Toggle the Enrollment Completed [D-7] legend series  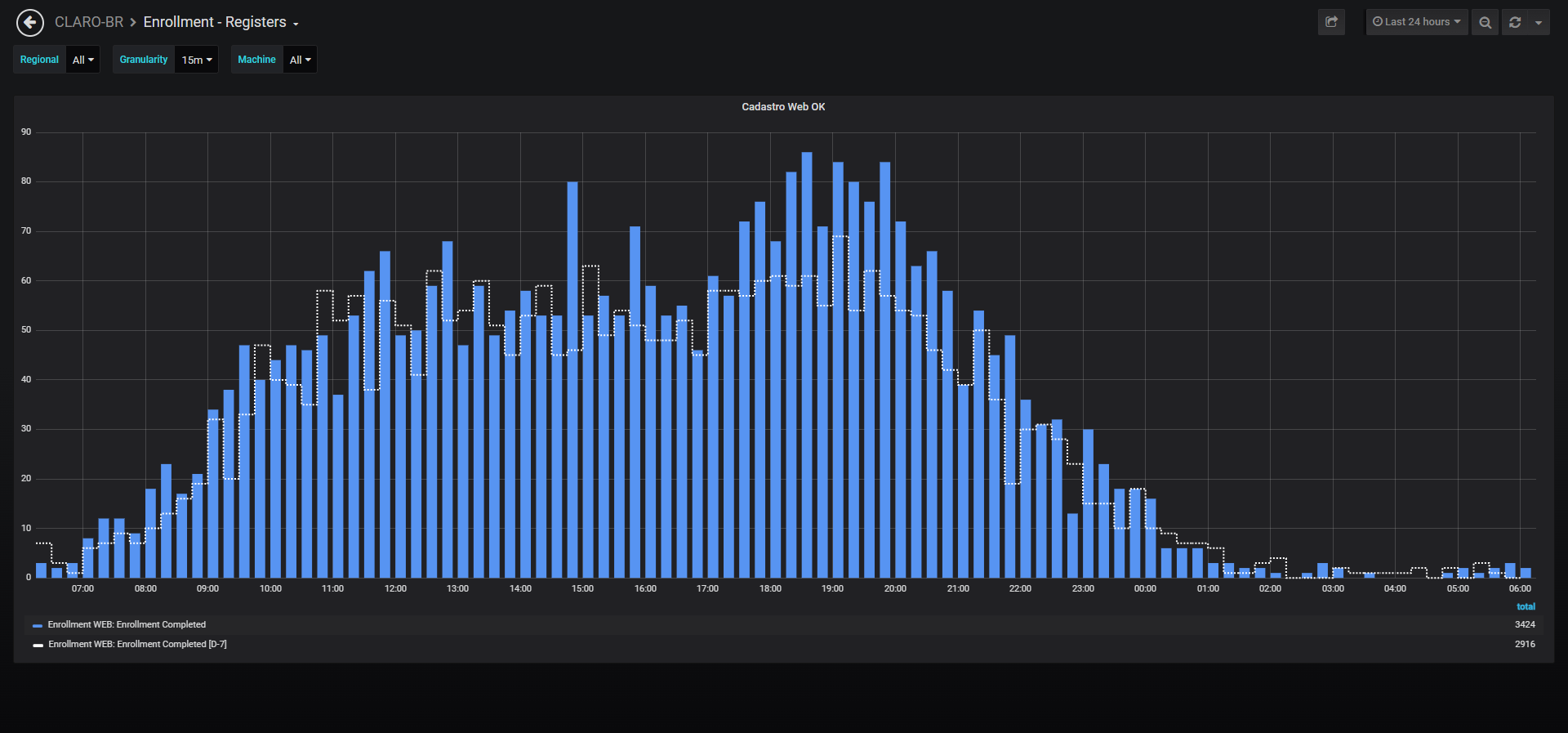tap(137, 644)
